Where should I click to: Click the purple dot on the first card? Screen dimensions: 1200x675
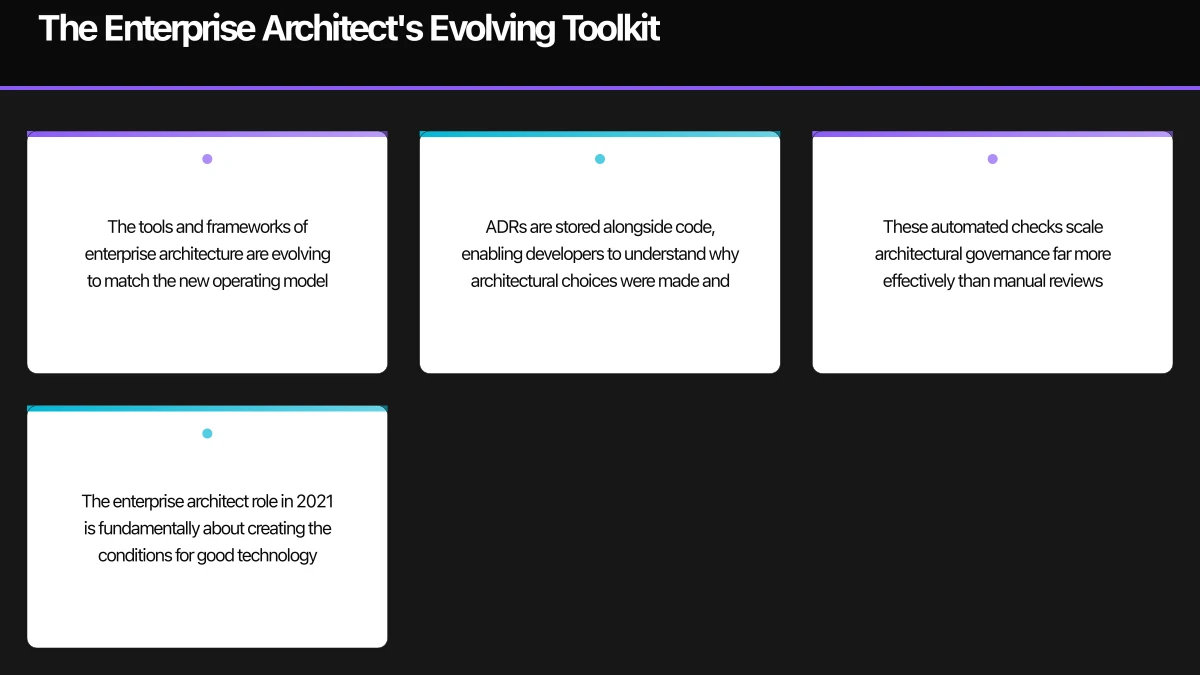click(207, 158)
